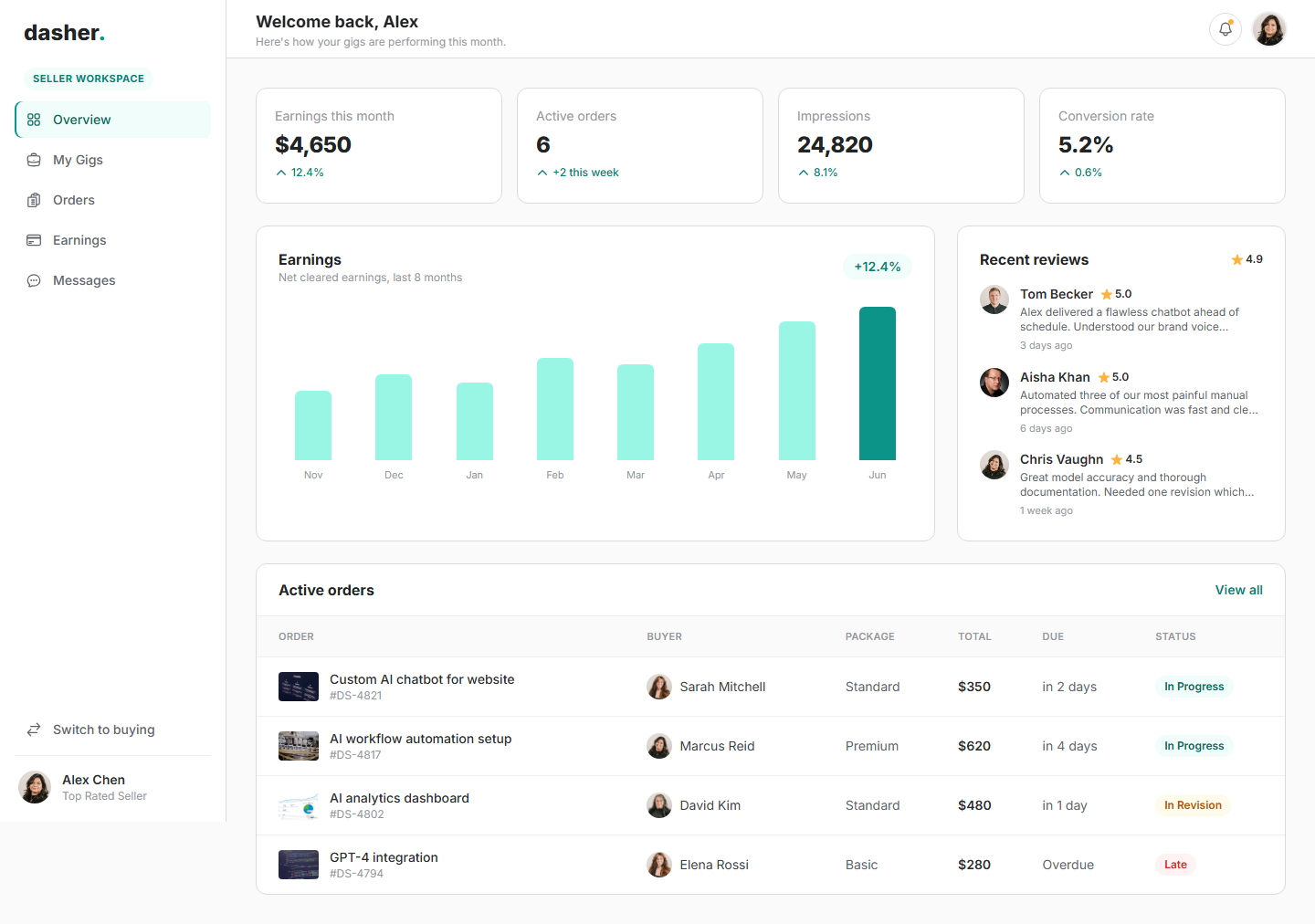Screen dimensions: 1315x924
Task: Click Marcus Reid's buyer avatar
Action: pyautogui.click(x=659, y=746)
